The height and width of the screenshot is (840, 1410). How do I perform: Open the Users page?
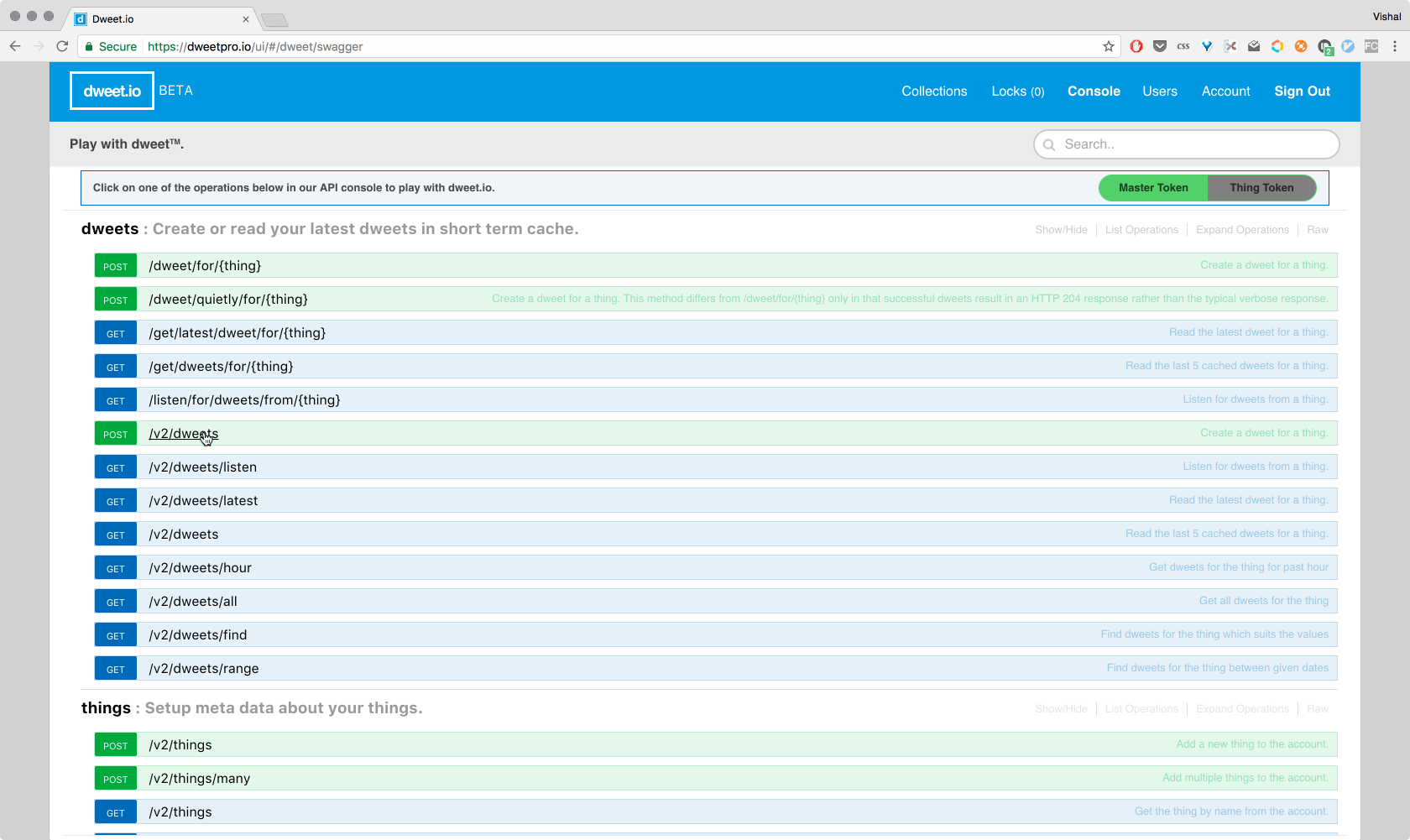click(1160, 91)
